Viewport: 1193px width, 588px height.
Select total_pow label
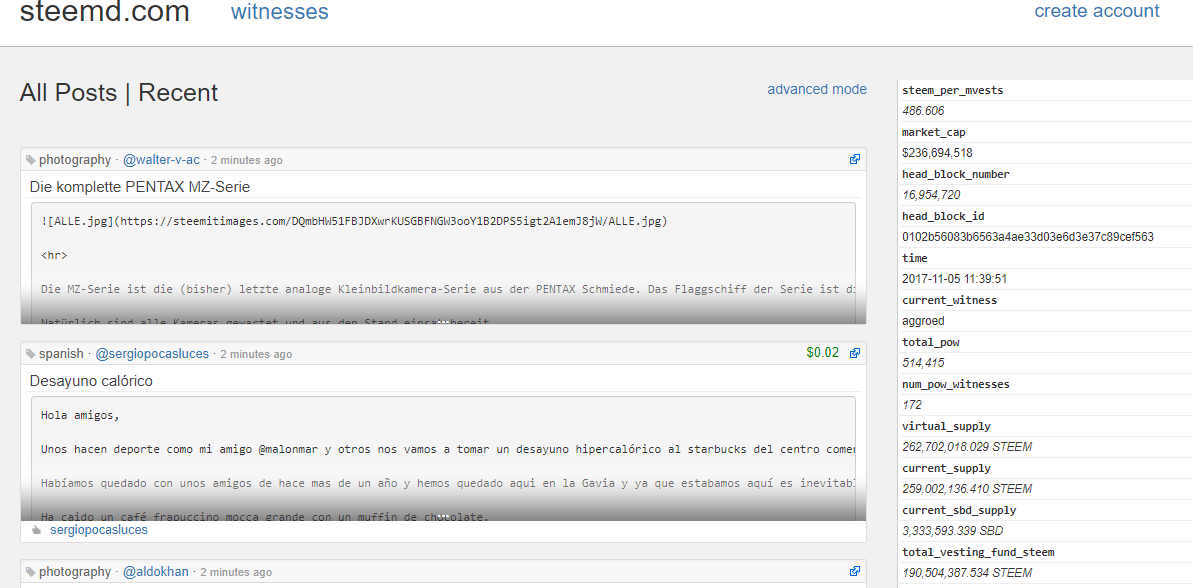(x=931, y=342)
